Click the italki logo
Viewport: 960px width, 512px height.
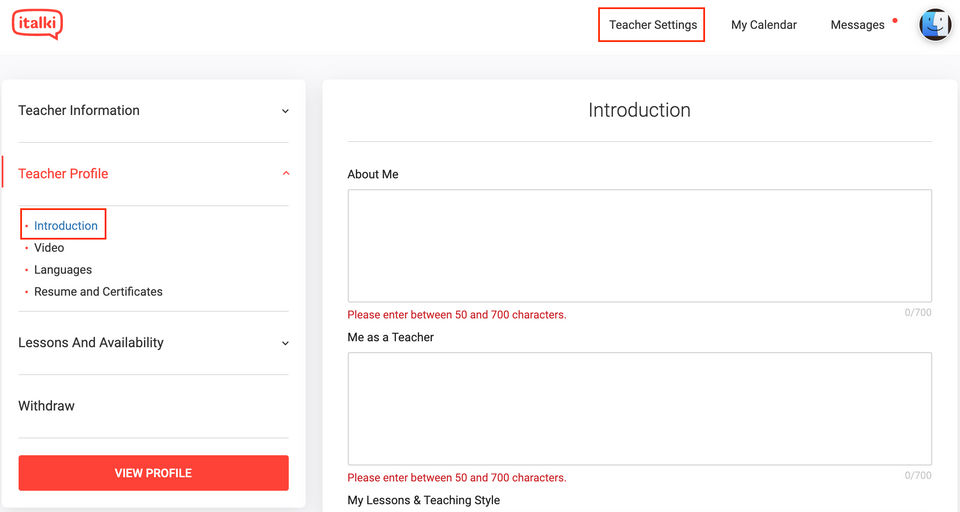click(37, 24)
